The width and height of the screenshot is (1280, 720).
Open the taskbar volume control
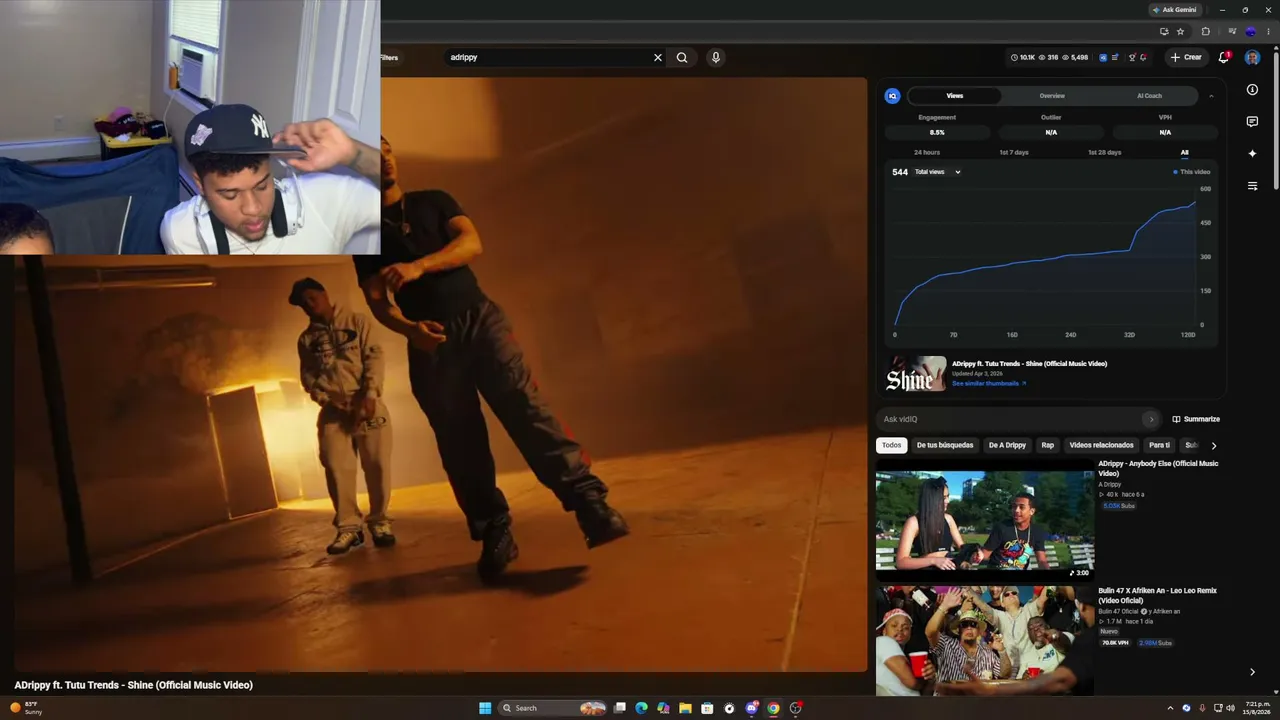(1231, 708)
